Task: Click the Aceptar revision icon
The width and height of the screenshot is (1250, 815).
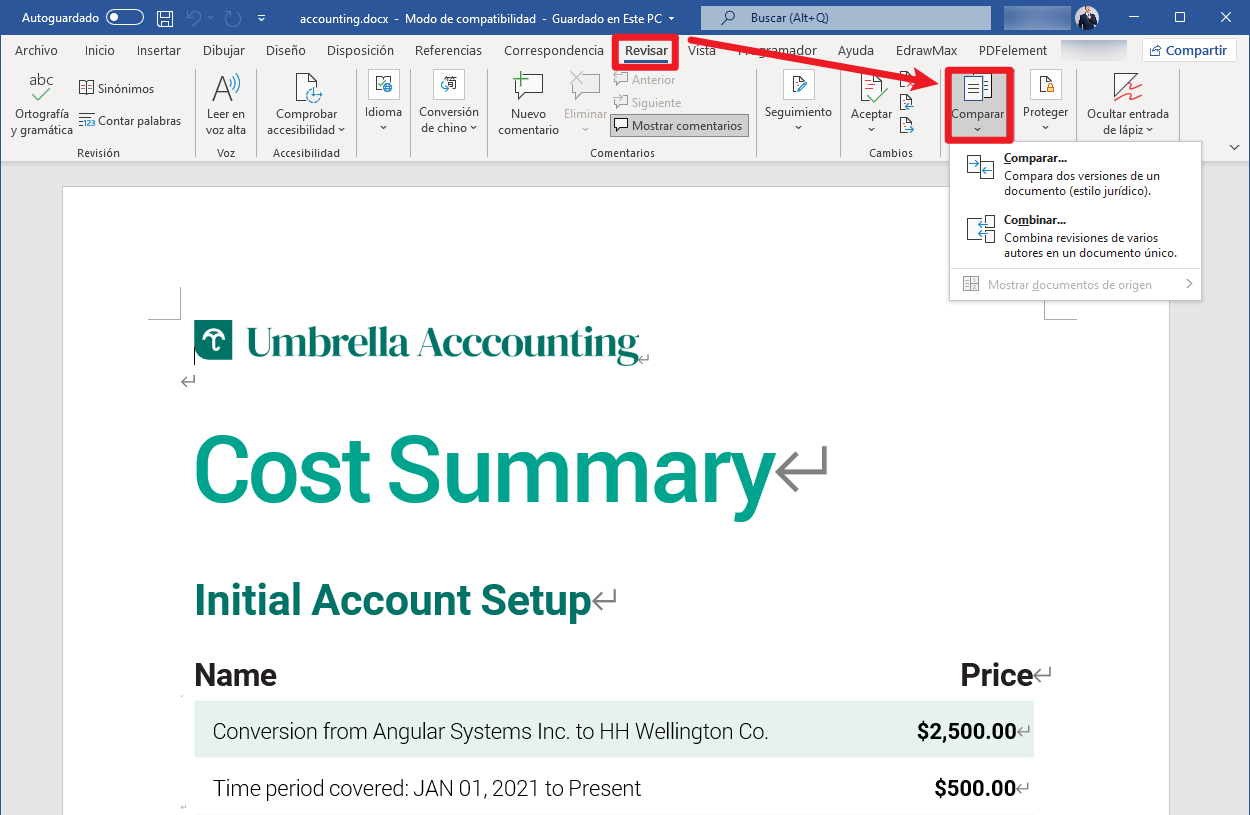Action: pos(870,90)
